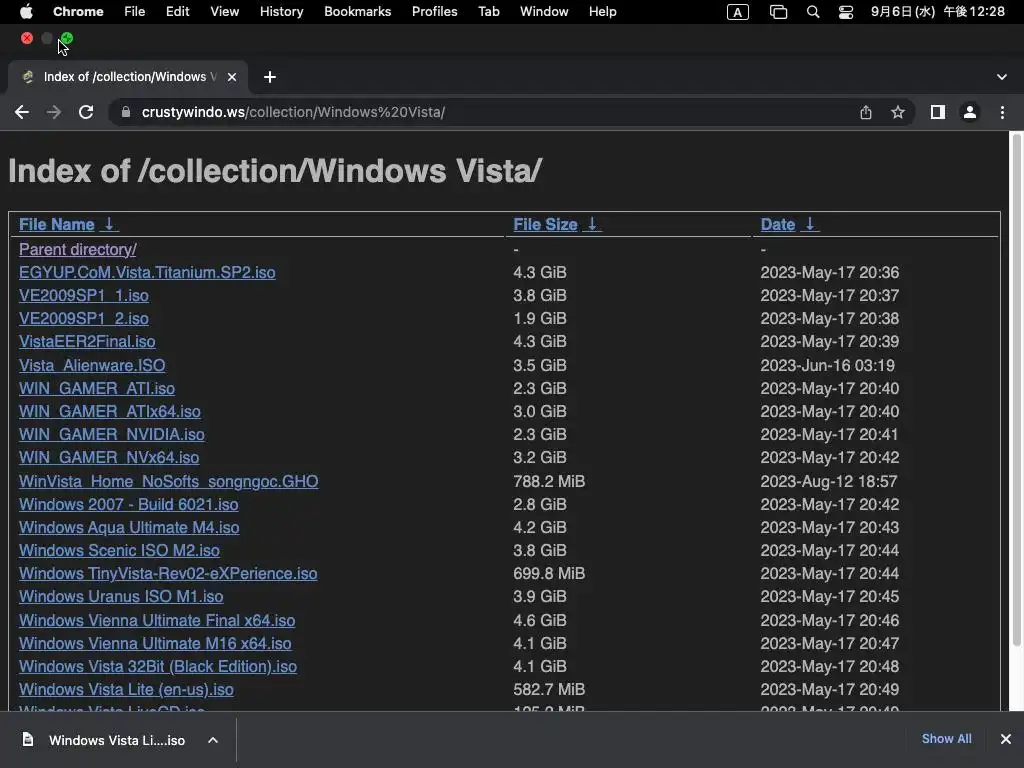The width and height of the screenshot is (1024, 768).
Task: Reload the current page
Action: pyautogui.click(x=86, y=112)
